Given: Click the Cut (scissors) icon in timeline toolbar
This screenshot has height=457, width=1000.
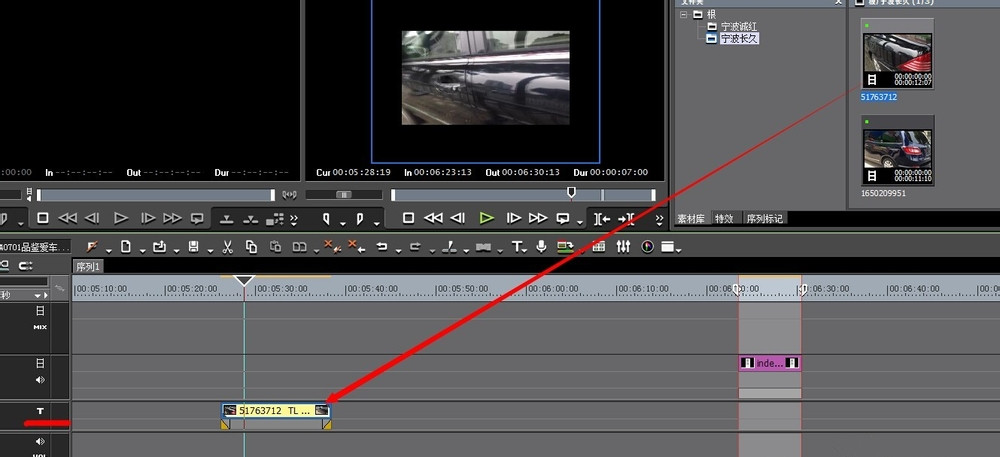Looking at the screenshot, I should (228, 246).
